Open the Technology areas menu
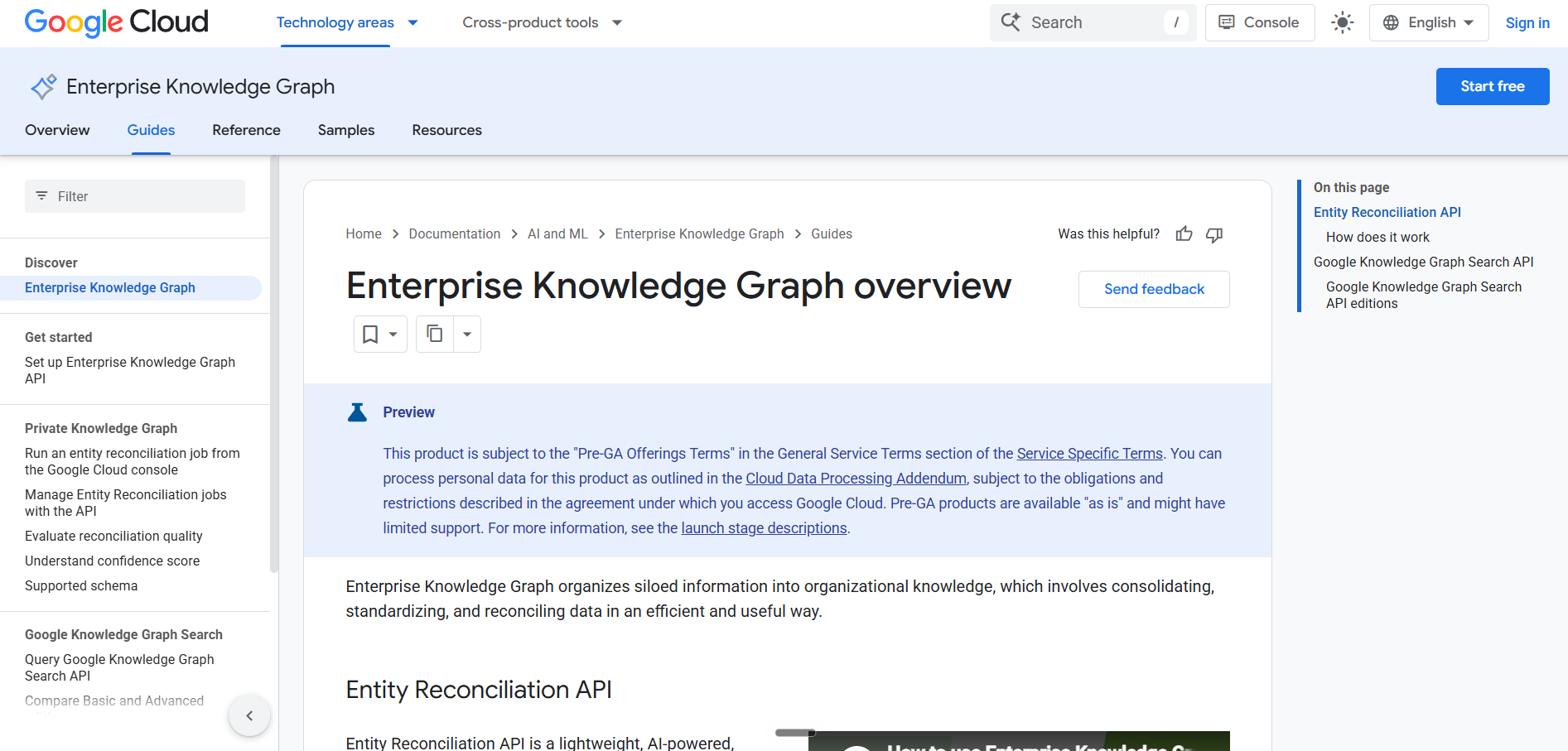The image size is (1568, 751). coord(347,22)
